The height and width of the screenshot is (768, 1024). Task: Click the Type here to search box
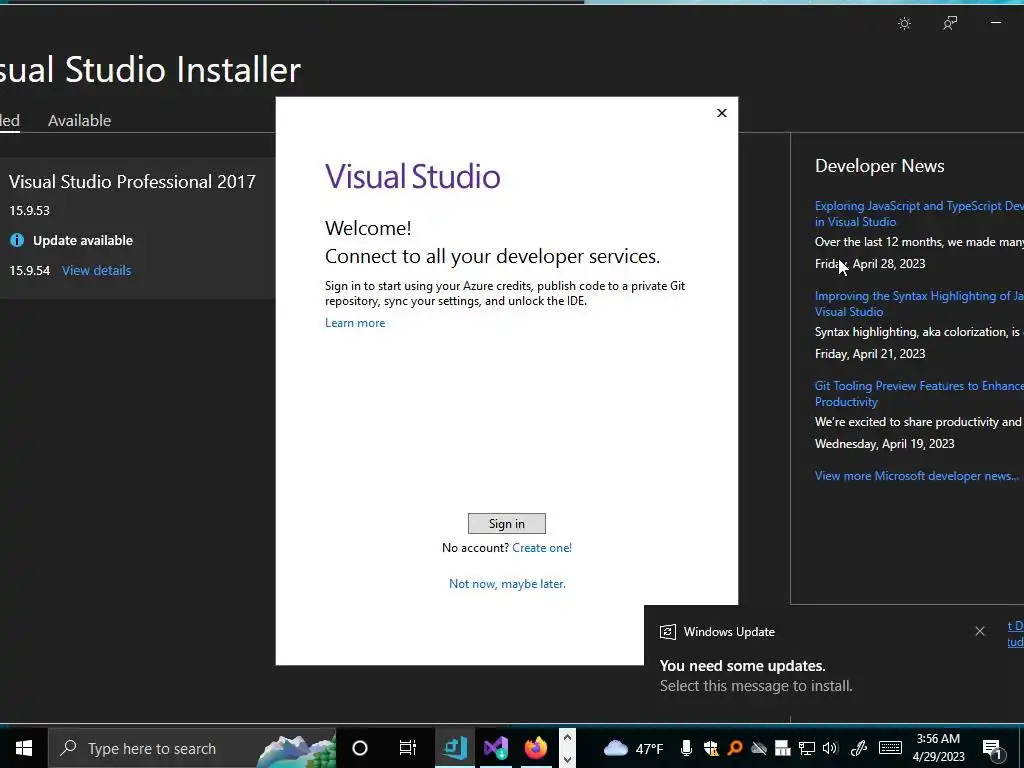[192, 748]
